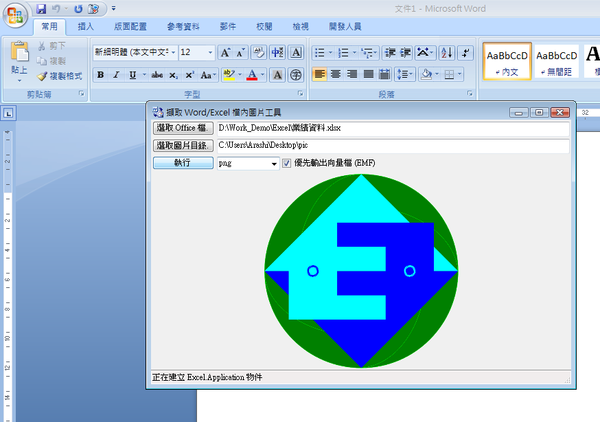Shrink font size icon
This screenshot has width=600, height=422.
(x=240, y=53)
